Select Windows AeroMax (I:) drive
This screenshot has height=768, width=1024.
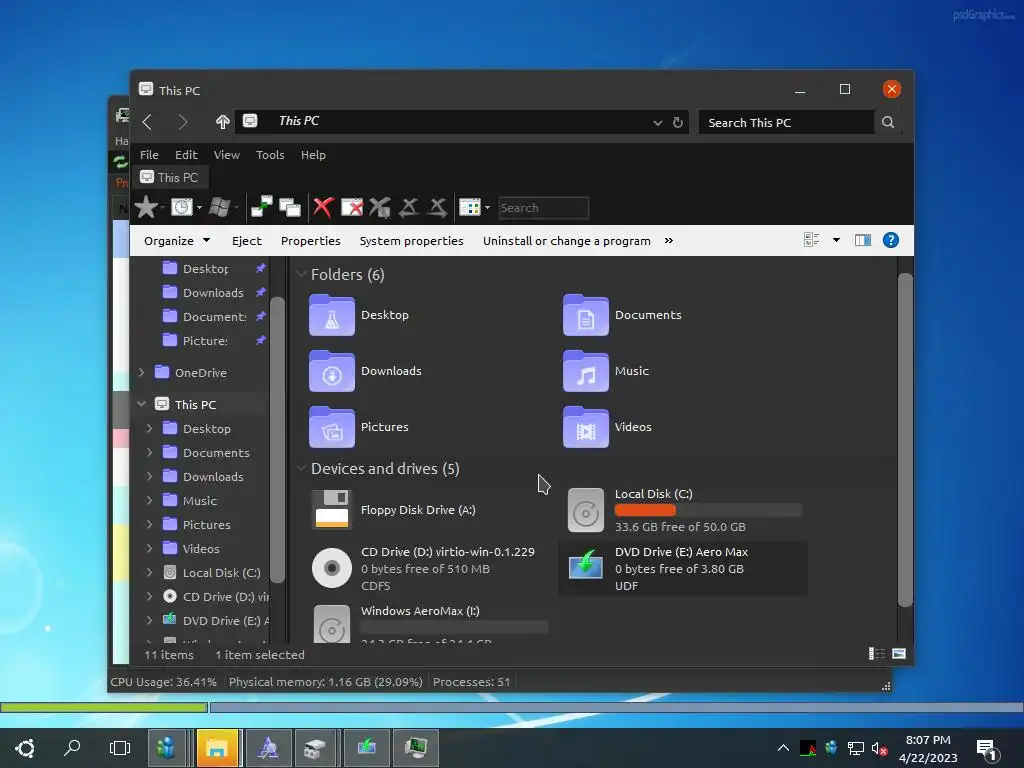(429, 624)
